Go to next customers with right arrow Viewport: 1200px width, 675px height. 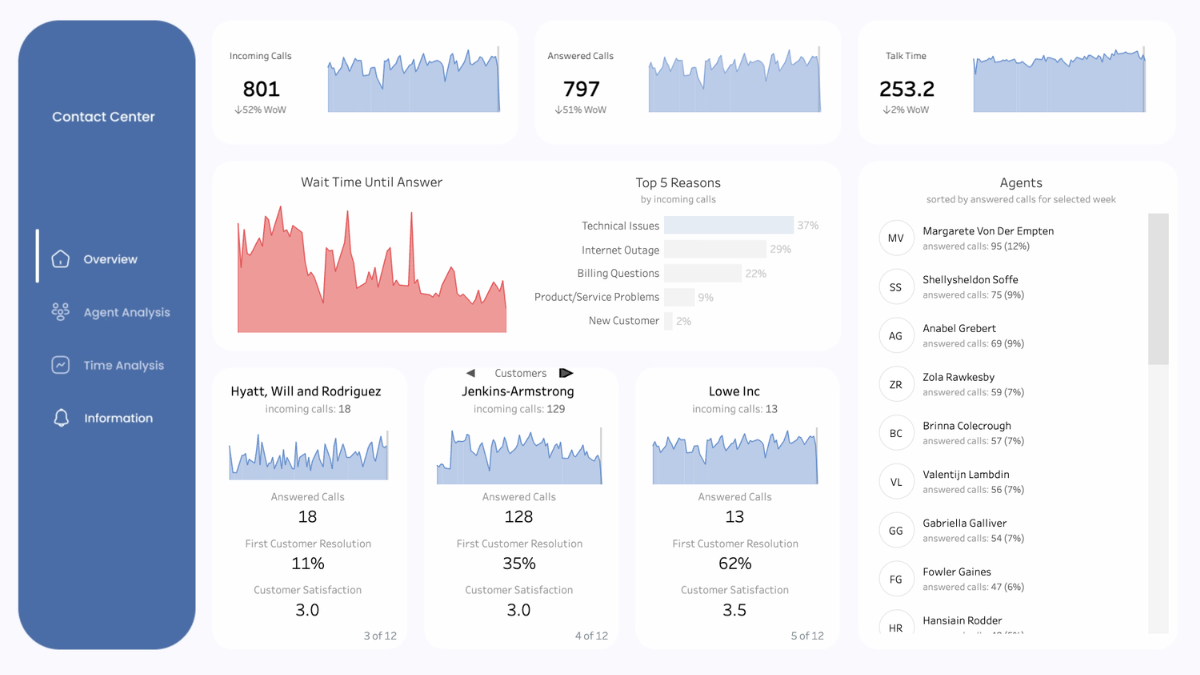(566, 373)
